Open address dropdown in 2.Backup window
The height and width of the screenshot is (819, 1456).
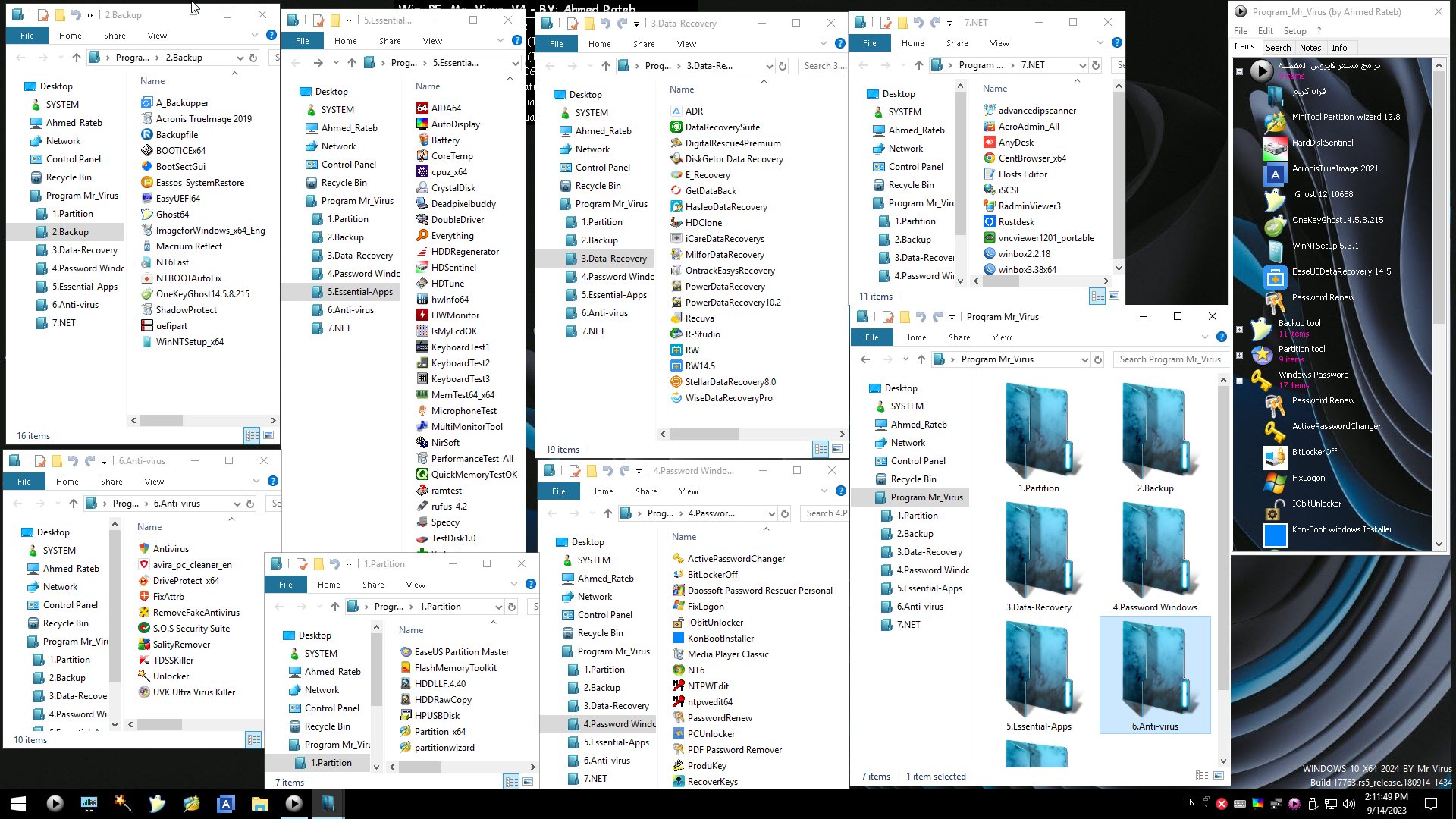(x=240, y=58)
